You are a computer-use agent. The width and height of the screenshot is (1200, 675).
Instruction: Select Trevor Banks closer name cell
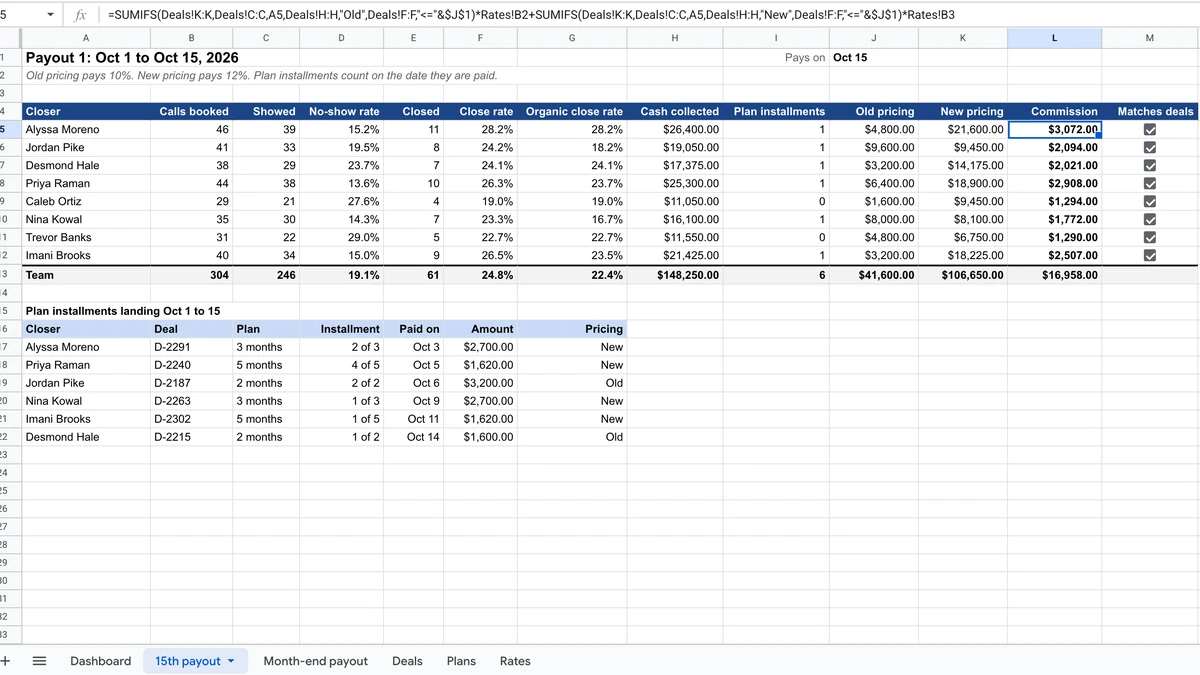(x=86, y=238)
